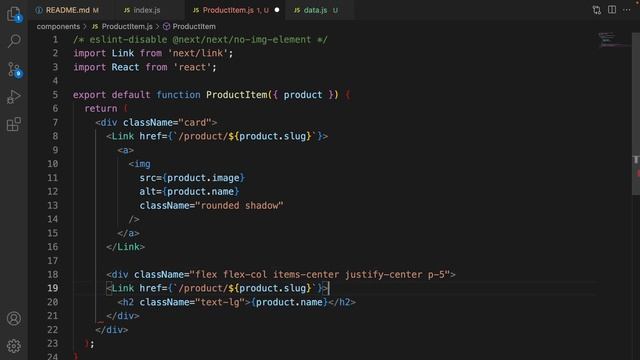640x360 pixels.
Task: Click ProductItem symbol in breadcrumb
Action: 194,27
